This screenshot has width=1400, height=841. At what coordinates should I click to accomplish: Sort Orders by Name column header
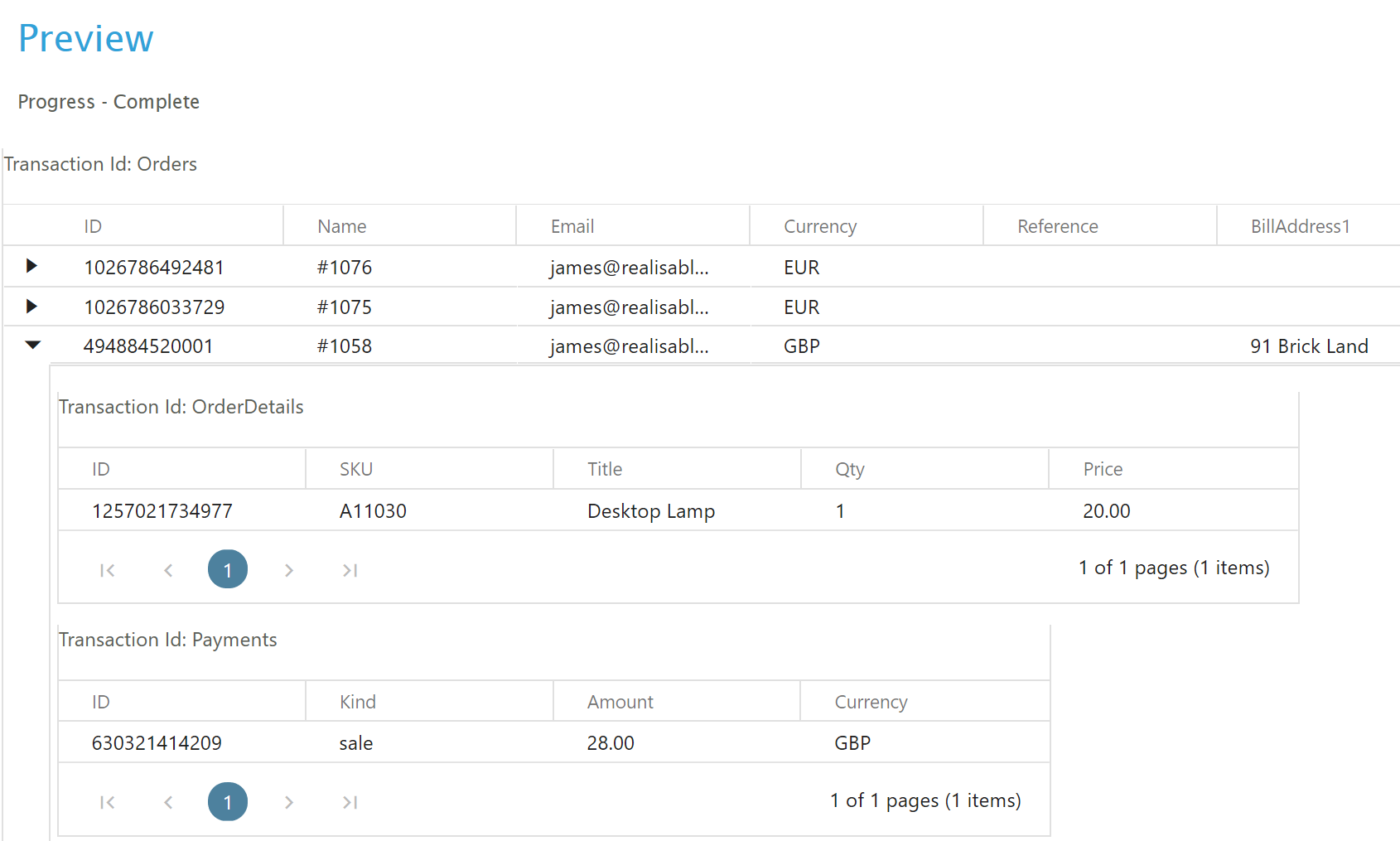341,226
